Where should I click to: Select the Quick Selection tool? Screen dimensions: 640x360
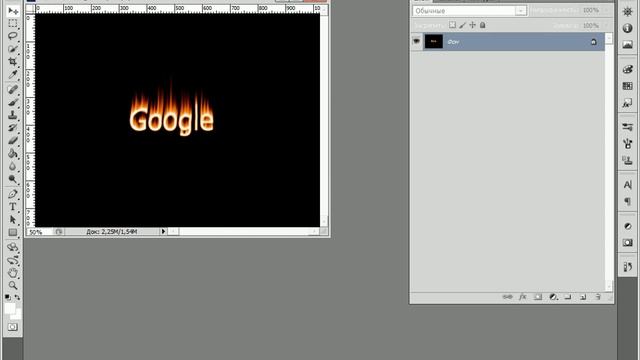[x=13, y=49]
